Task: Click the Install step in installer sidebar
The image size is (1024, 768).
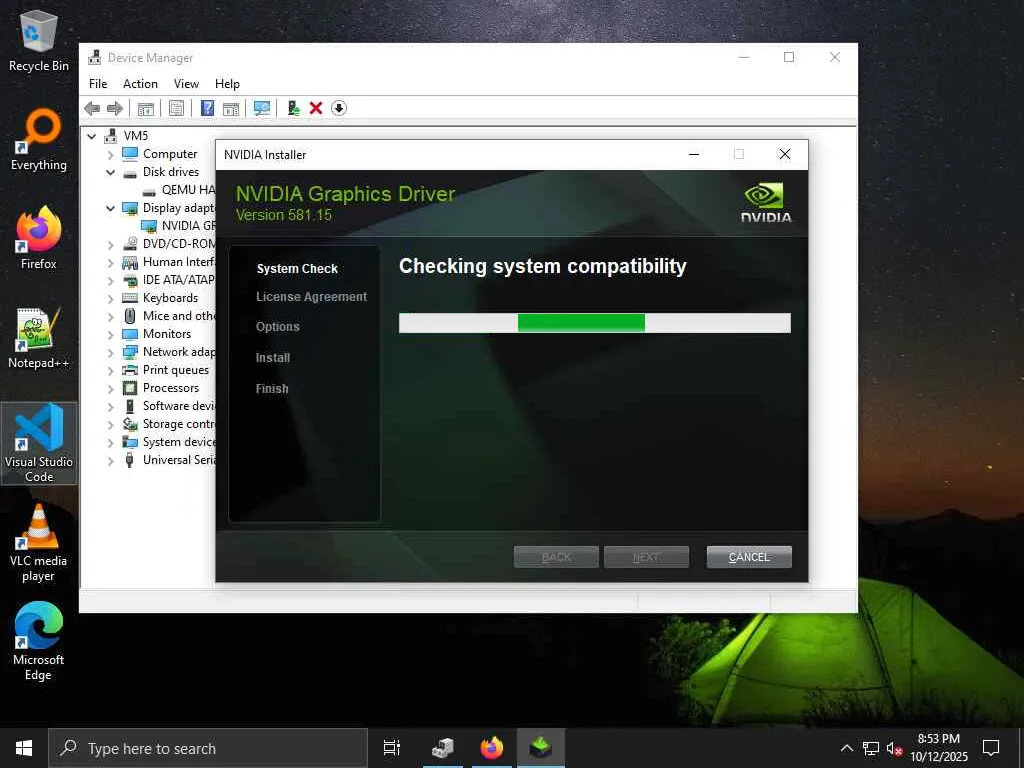Action: (x=273, y=358)
